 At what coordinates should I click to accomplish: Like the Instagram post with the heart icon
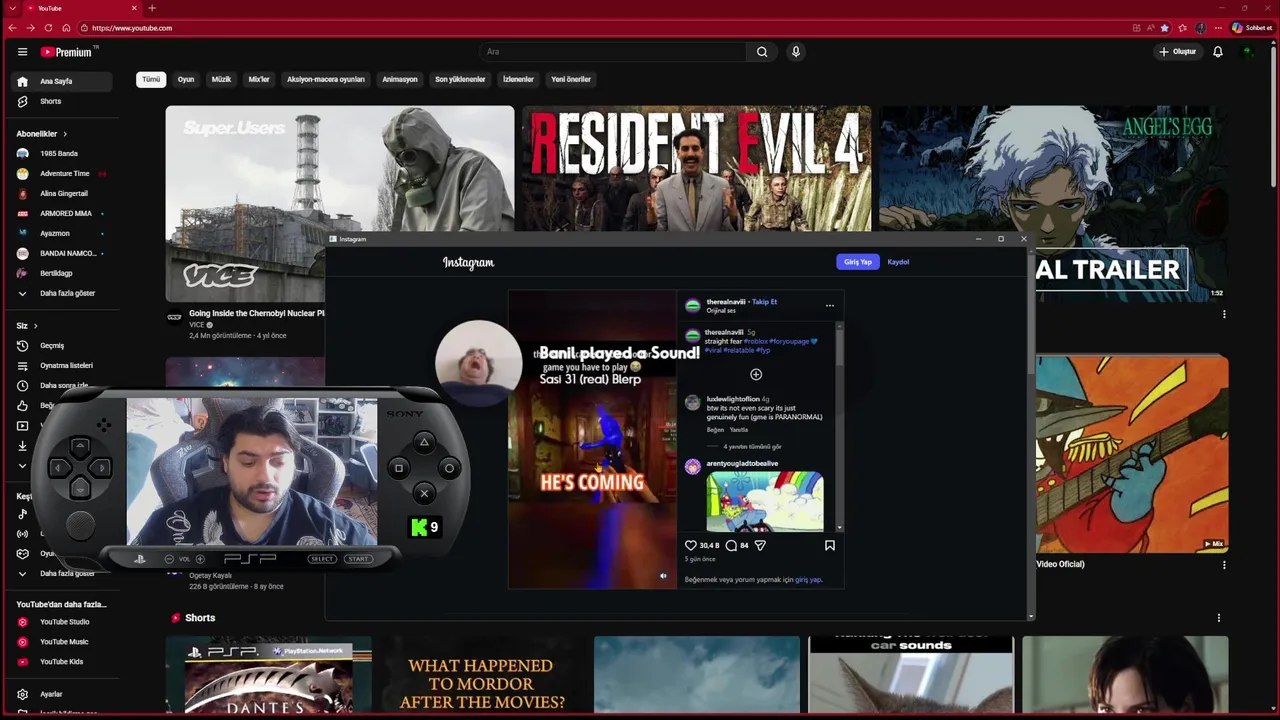click(690, 545)
